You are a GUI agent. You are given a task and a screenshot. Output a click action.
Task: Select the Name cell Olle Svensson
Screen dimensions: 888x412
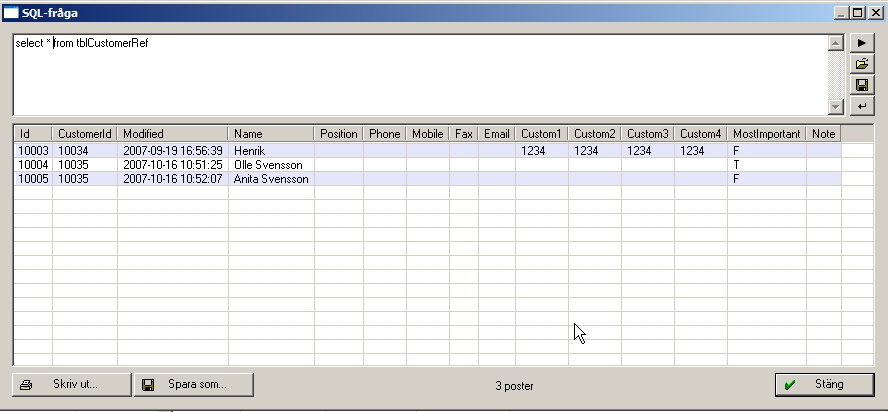[x=271, y=165]
